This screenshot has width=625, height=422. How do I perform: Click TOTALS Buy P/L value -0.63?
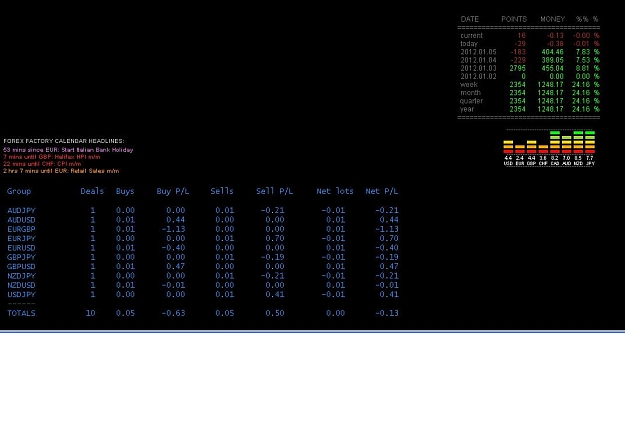pyautogui.click(x=173, y=313)
